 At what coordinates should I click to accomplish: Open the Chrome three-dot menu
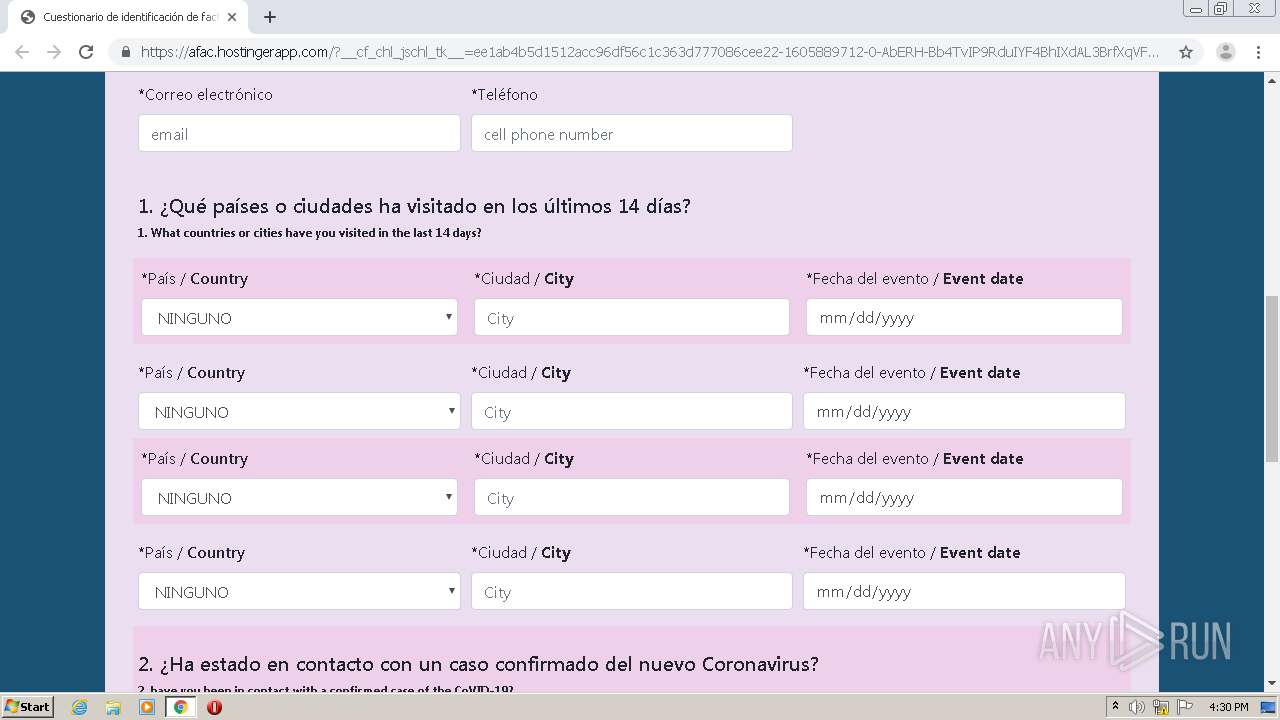pyautogui.click(x=1259, y=52)
